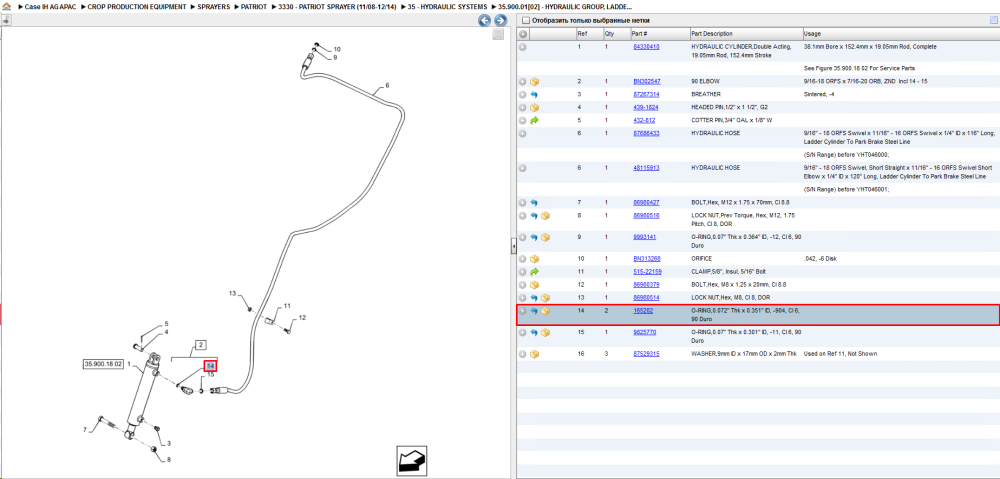1000x479 pixels.
Task: Open part number 84330410 link
Action: (x=646, y=47)
